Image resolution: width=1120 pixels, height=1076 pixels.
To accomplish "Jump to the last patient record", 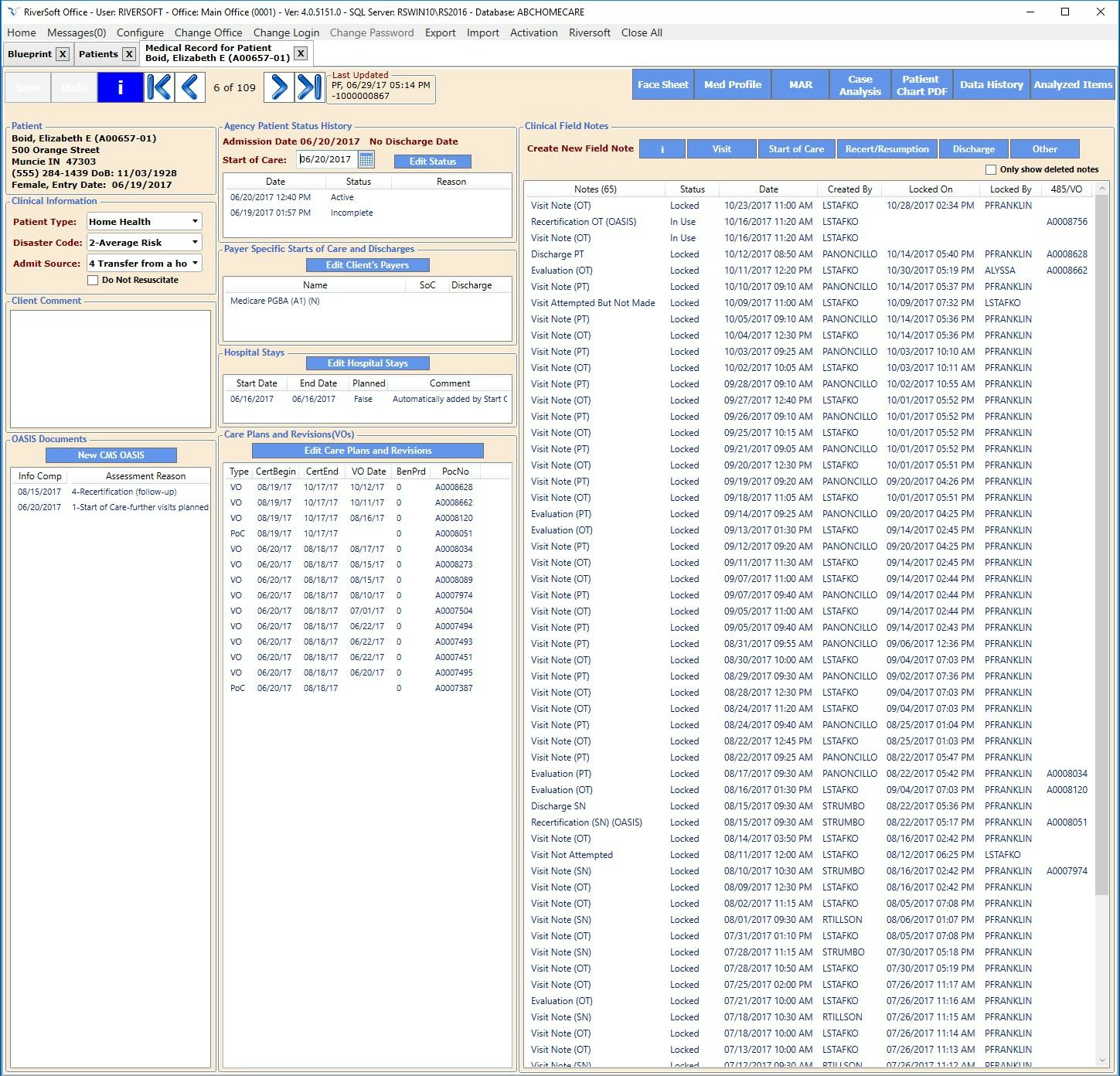I will pos(309,87).
